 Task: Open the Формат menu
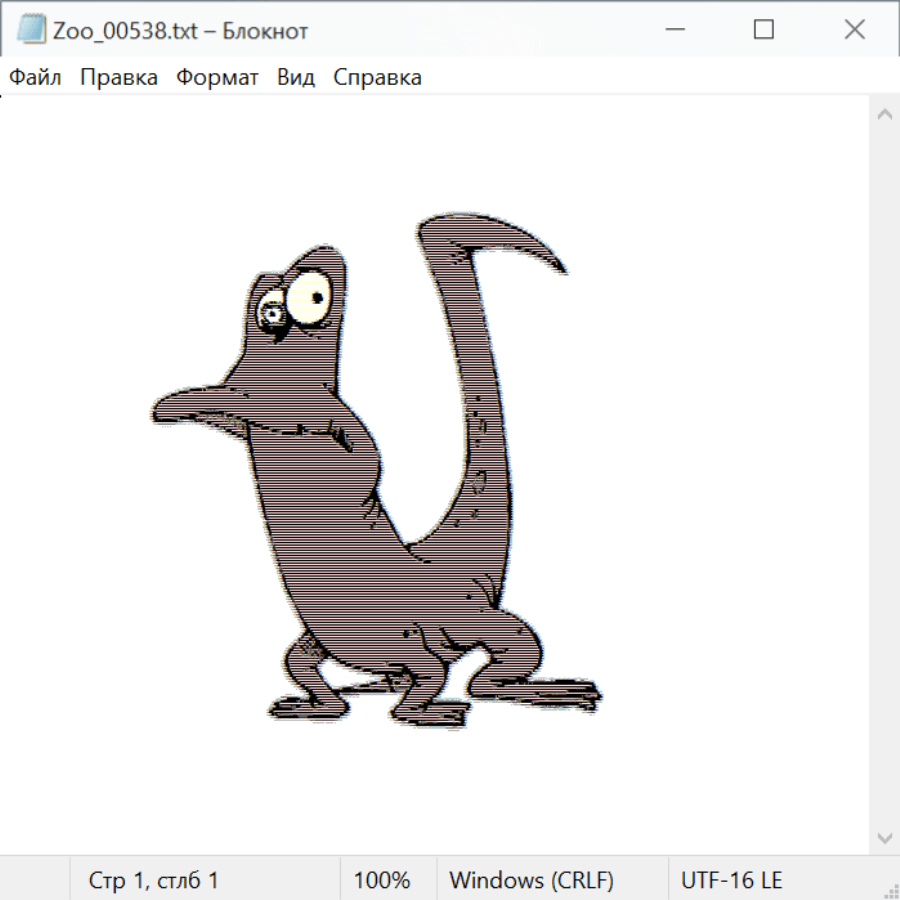(217, 77)
